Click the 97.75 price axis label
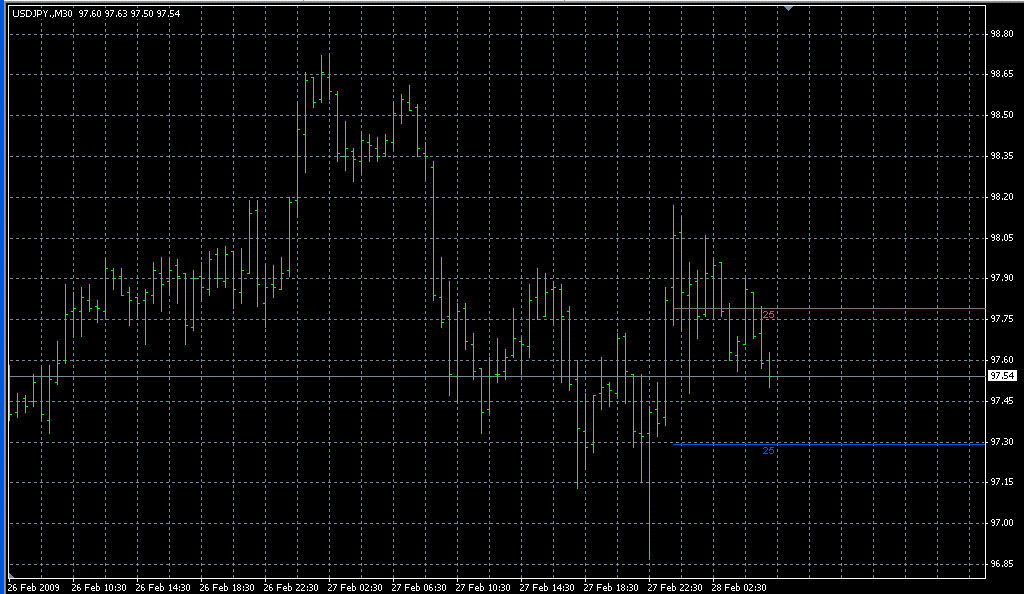The width and height of the screenshot is (1024, 594). click(1002, 319)
